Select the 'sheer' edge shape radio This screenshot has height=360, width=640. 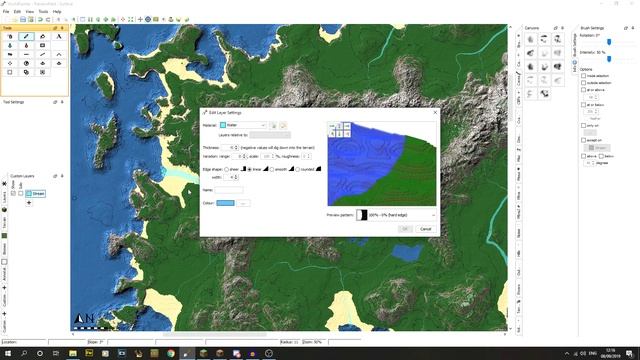click(227, 169)
